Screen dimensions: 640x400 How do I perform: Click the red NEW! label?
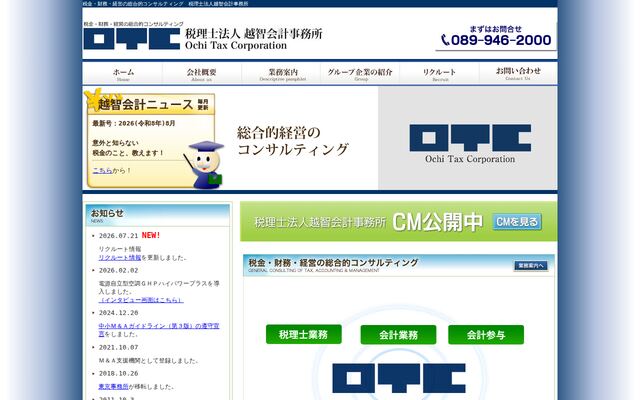(151, 236)
